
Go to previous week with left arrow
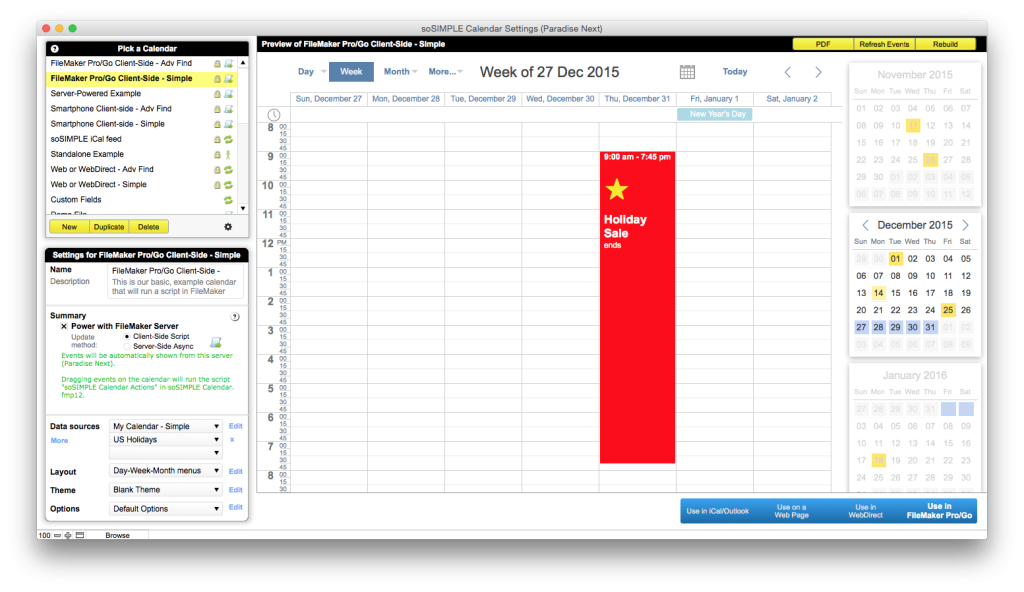[x=787, y=72]
